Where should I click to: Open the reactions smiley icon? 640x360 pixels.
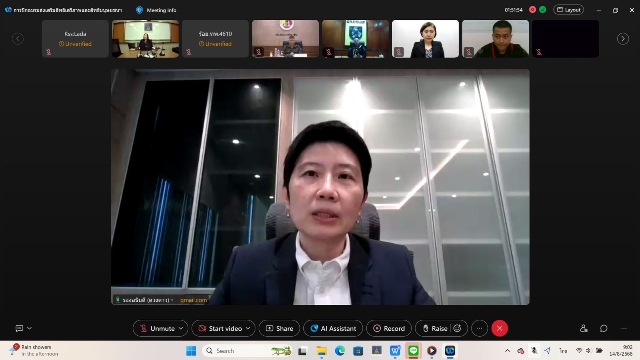[458, 328]
